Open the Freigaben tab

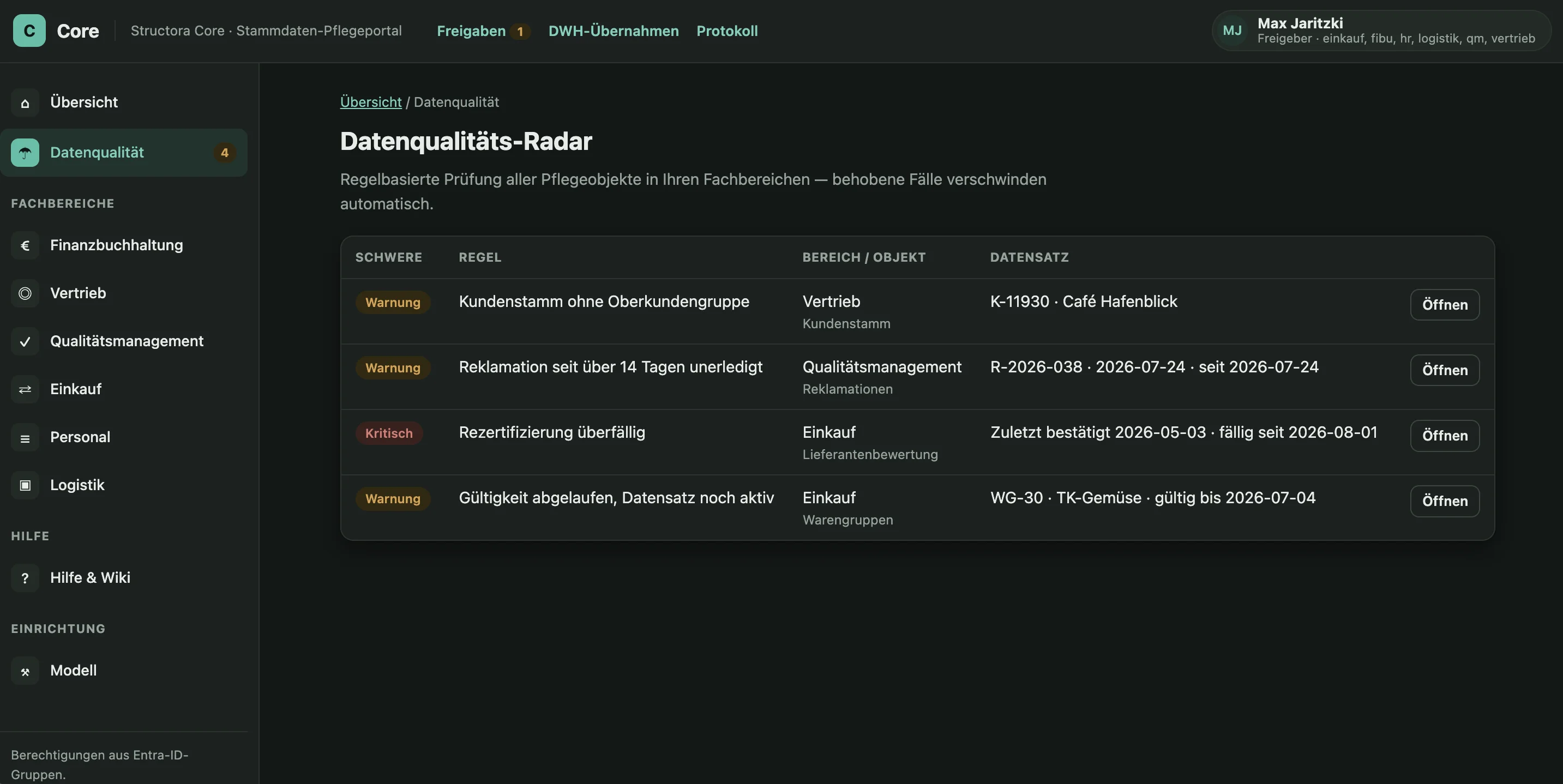pos(471,31)
